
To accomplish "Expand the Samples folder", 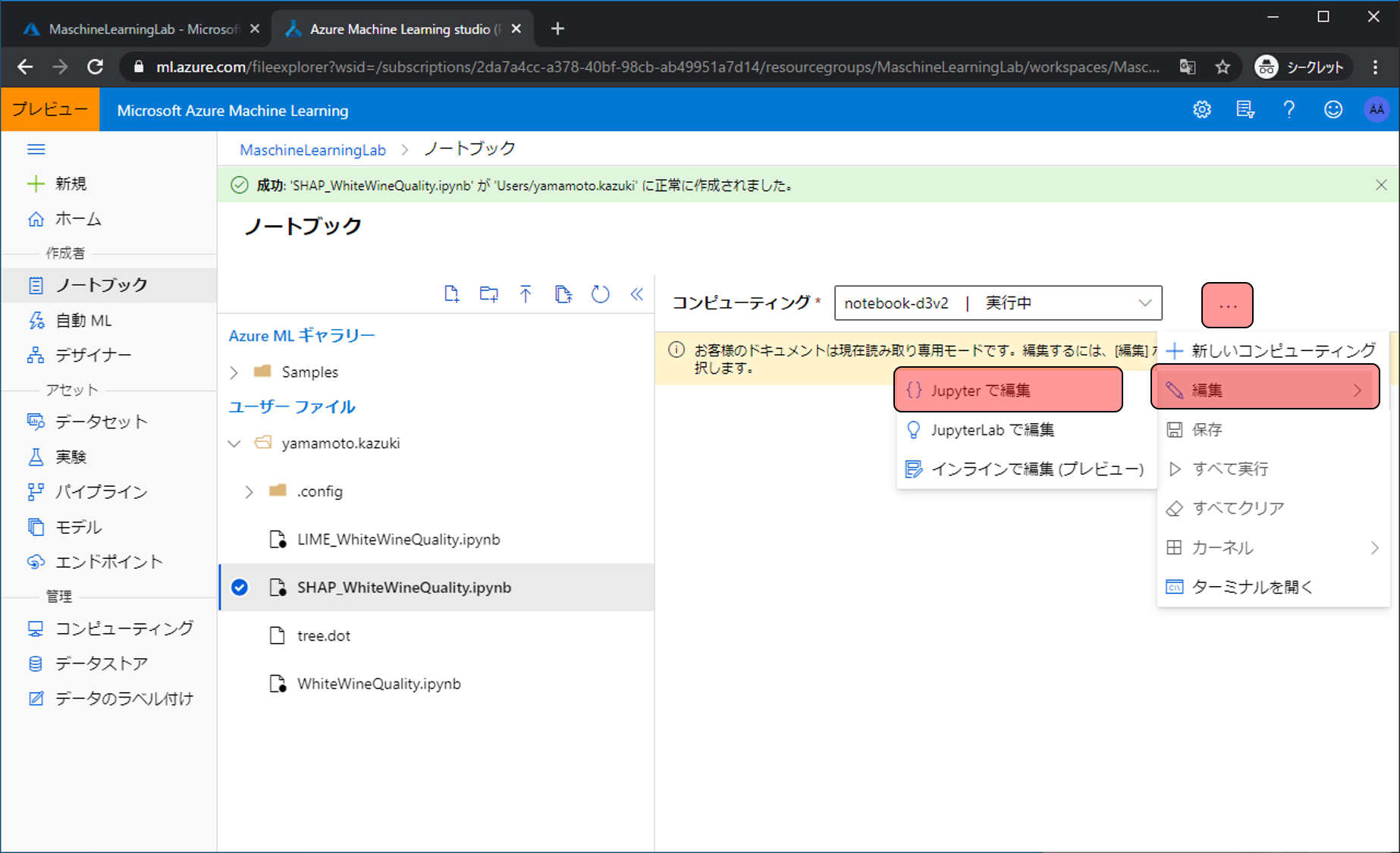I will (x=234, y=372).
